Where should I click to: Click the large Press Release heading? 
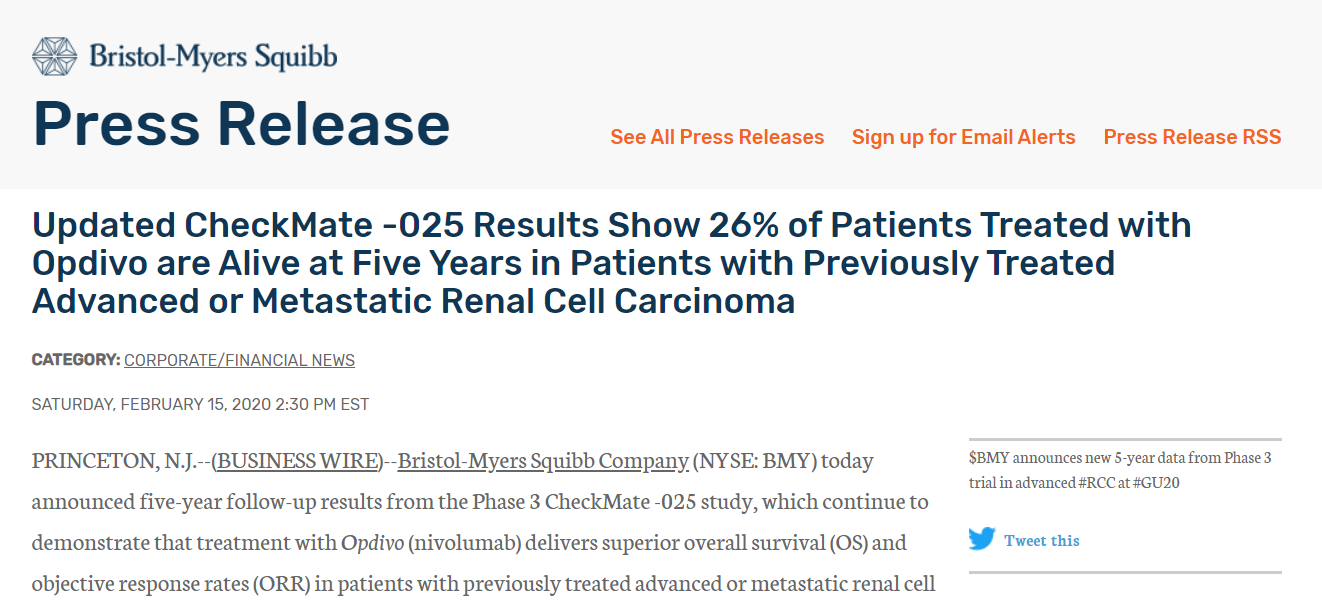pos(241,124)
